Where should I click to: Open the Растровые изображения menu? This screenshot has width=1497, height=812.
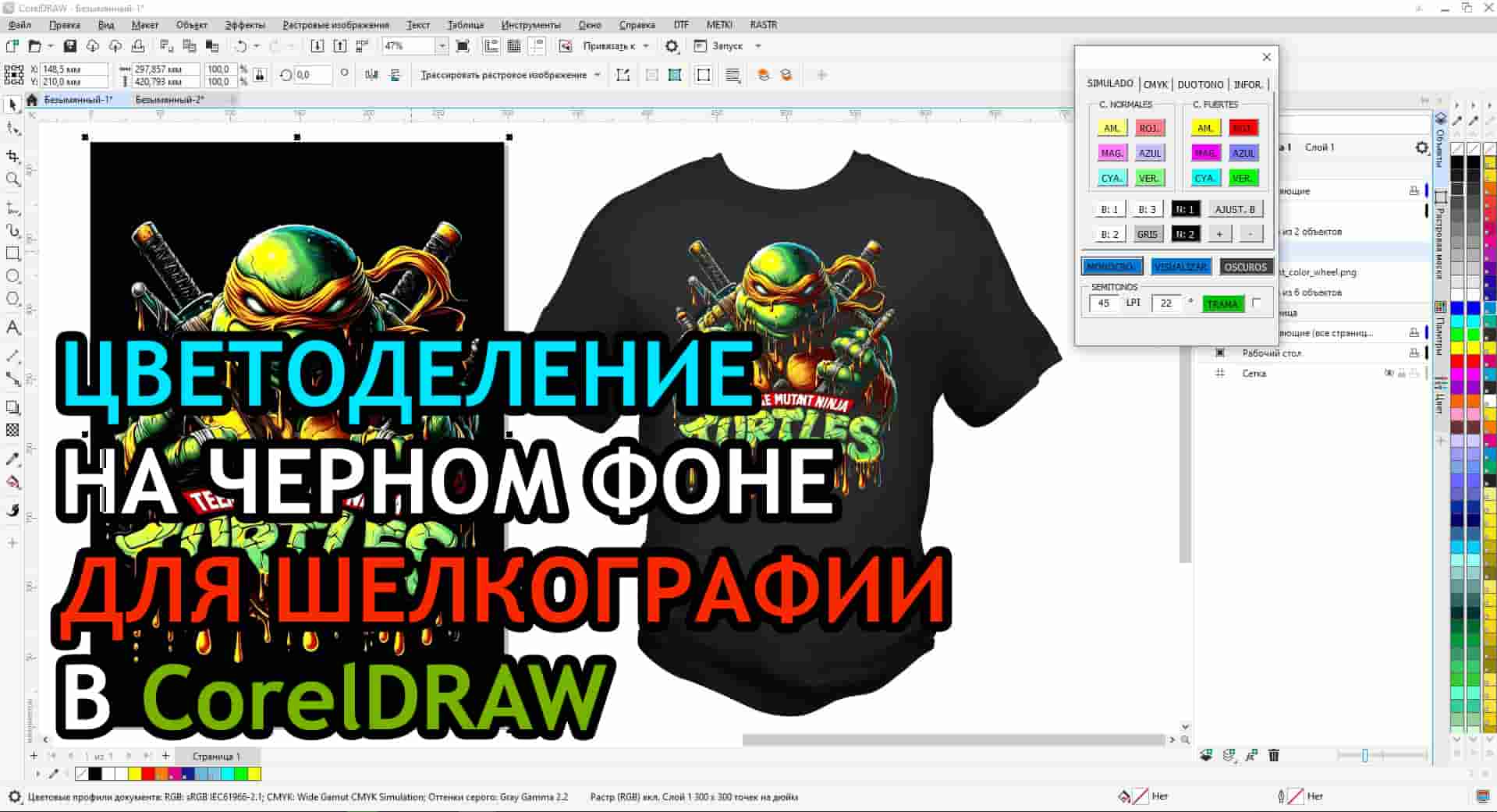(x=335, y=25)
